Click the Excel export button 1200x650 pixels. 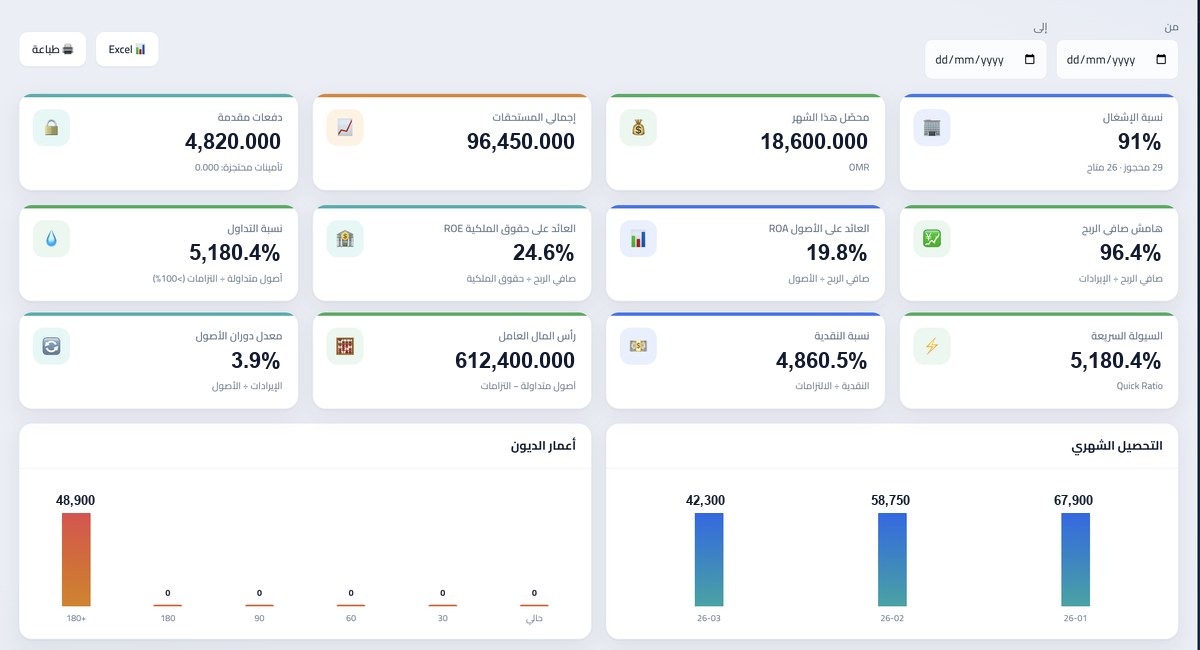(127, 49)
